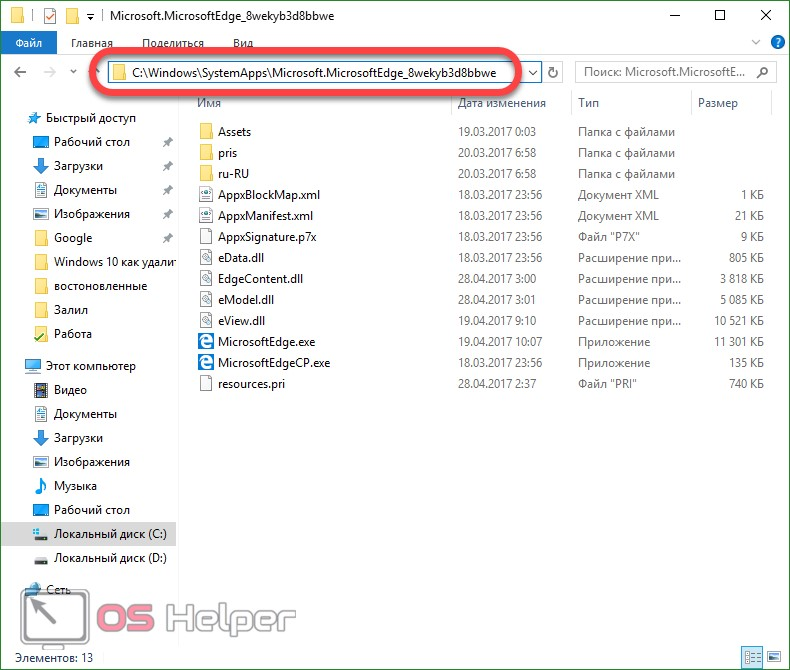Viewport: 790px width, 670px height.
Task: Select eView.dll file icon
Action: click(206, 320)
